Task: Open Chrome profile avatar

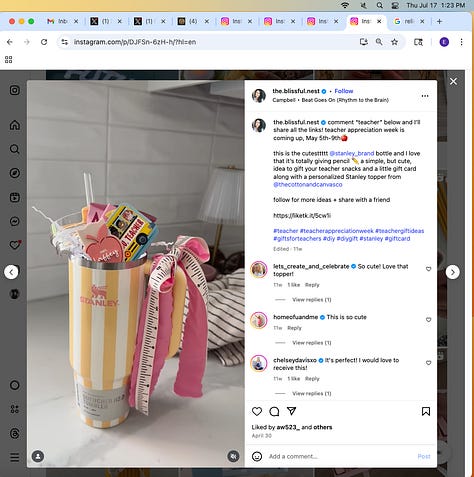Action: point(444,42)
